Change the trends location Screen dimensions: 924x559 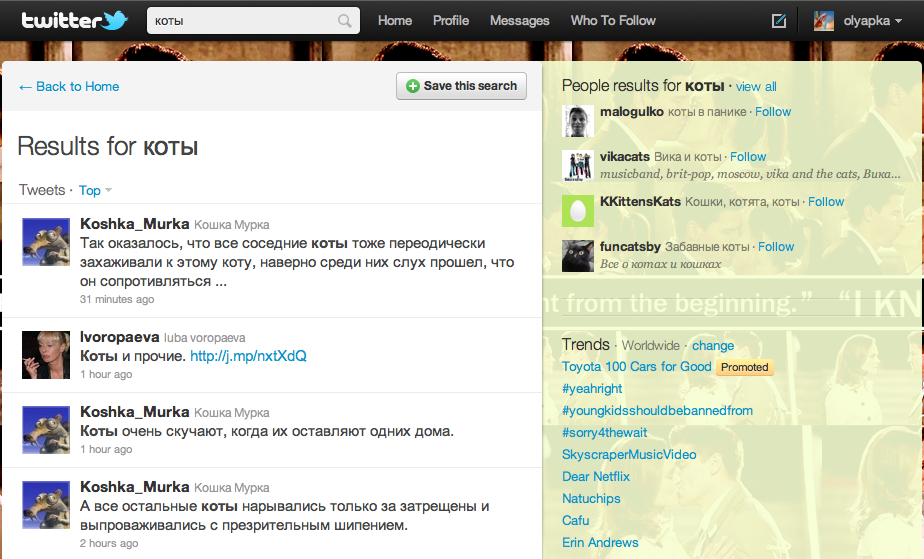pyautogui.click(x=713, y=346)
